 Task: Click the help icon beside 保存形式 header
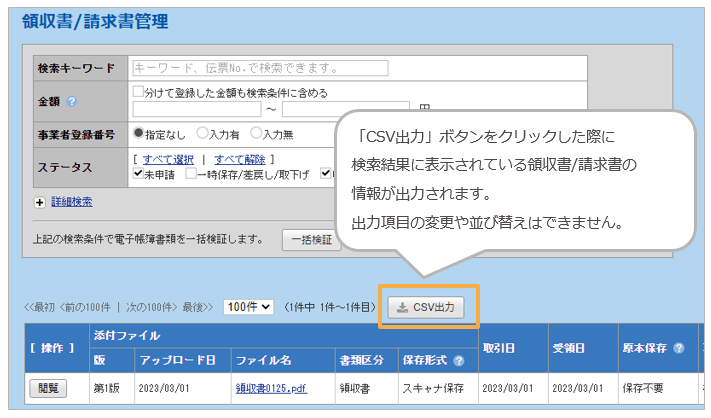tap(458, 360)
